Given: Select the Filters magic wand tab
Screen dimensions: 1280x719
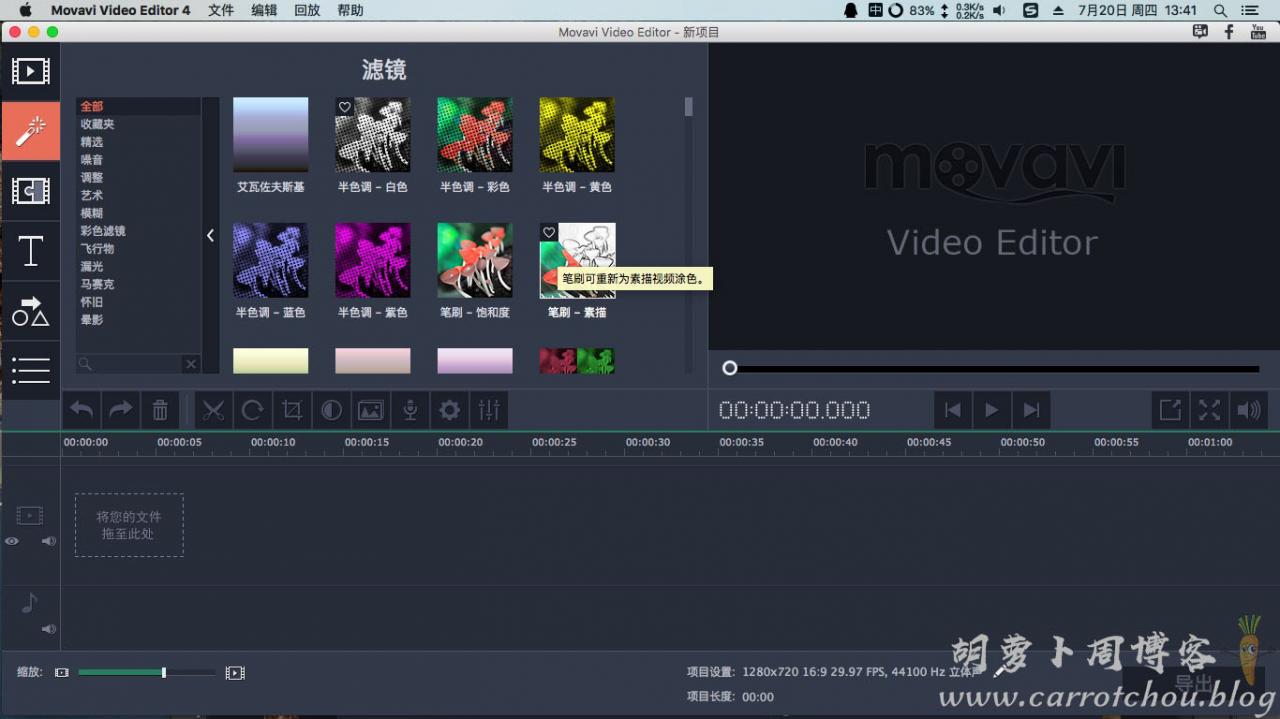Looking at the screenshot, I should click(x=30, y=131).
